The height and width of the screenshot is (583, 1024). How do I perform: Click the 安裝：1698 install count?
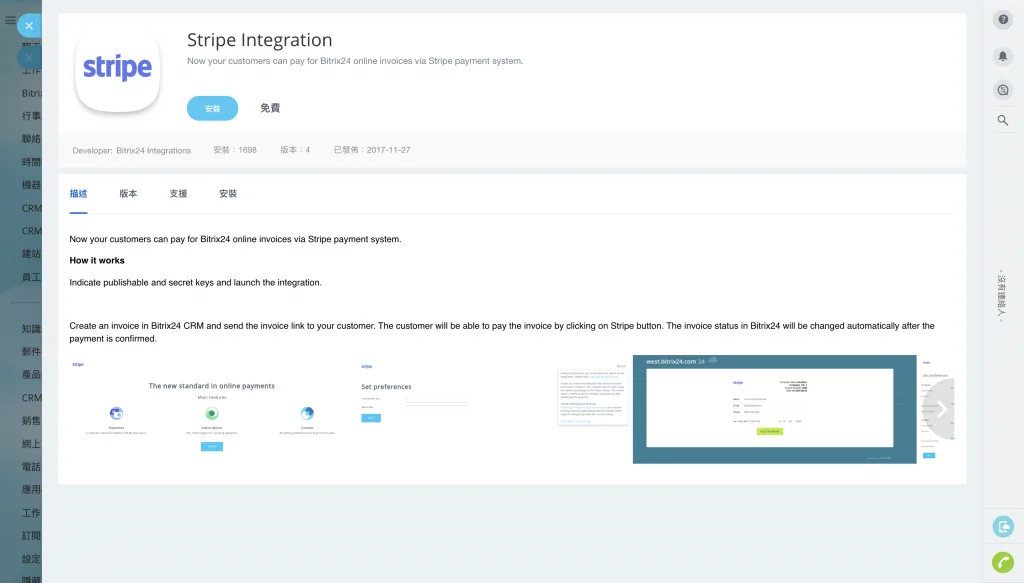point(235,150)
